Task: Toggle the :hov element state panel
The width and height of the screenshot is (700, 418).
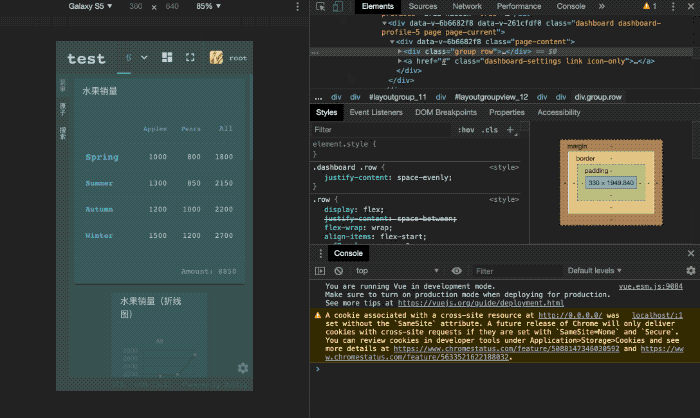Action: tap(465, 130)
